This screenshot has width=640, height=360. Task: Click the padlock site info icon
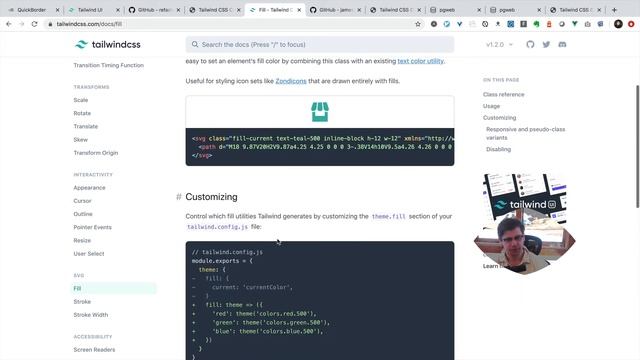click(50, 24)
